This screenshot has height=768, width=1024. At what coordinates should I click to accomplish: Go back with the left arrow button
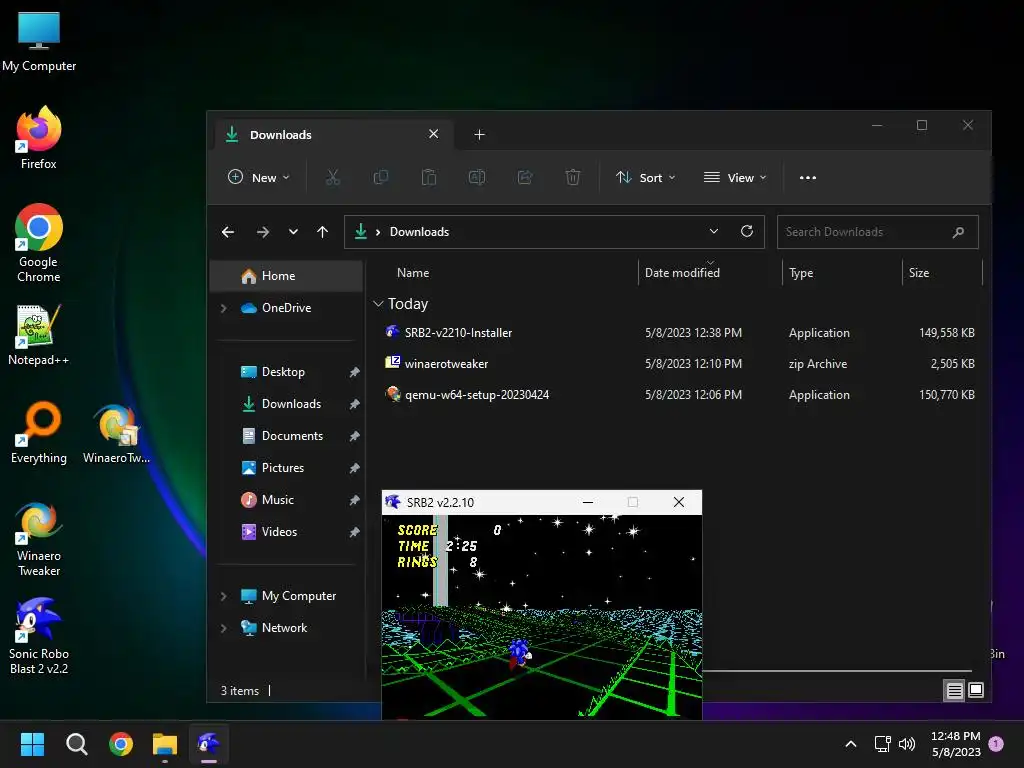pyautogui.click(x=228, y=232)
